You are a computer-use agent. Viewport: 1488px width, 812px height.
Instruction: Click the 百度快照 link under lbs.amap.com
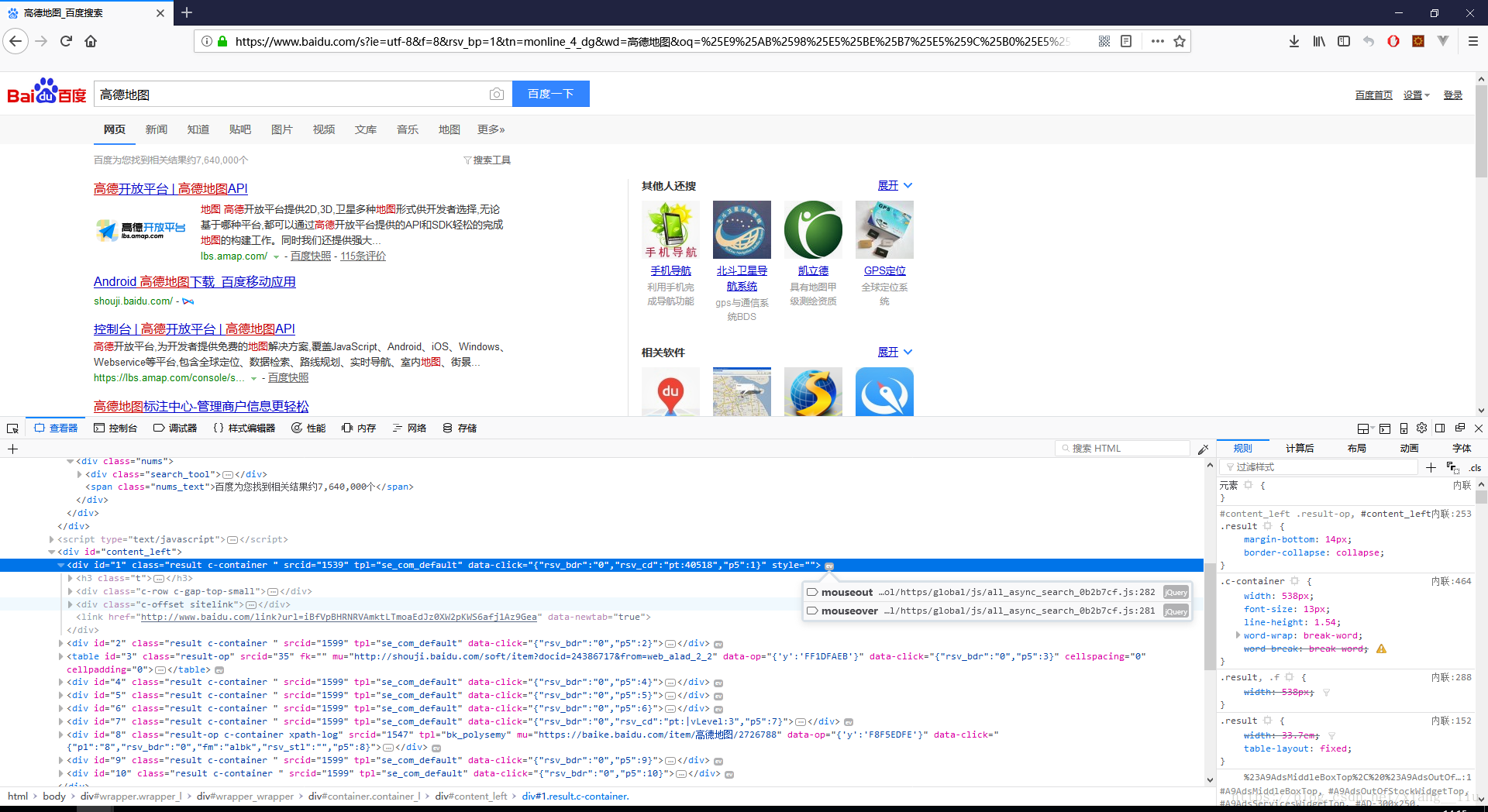(311, 256)
